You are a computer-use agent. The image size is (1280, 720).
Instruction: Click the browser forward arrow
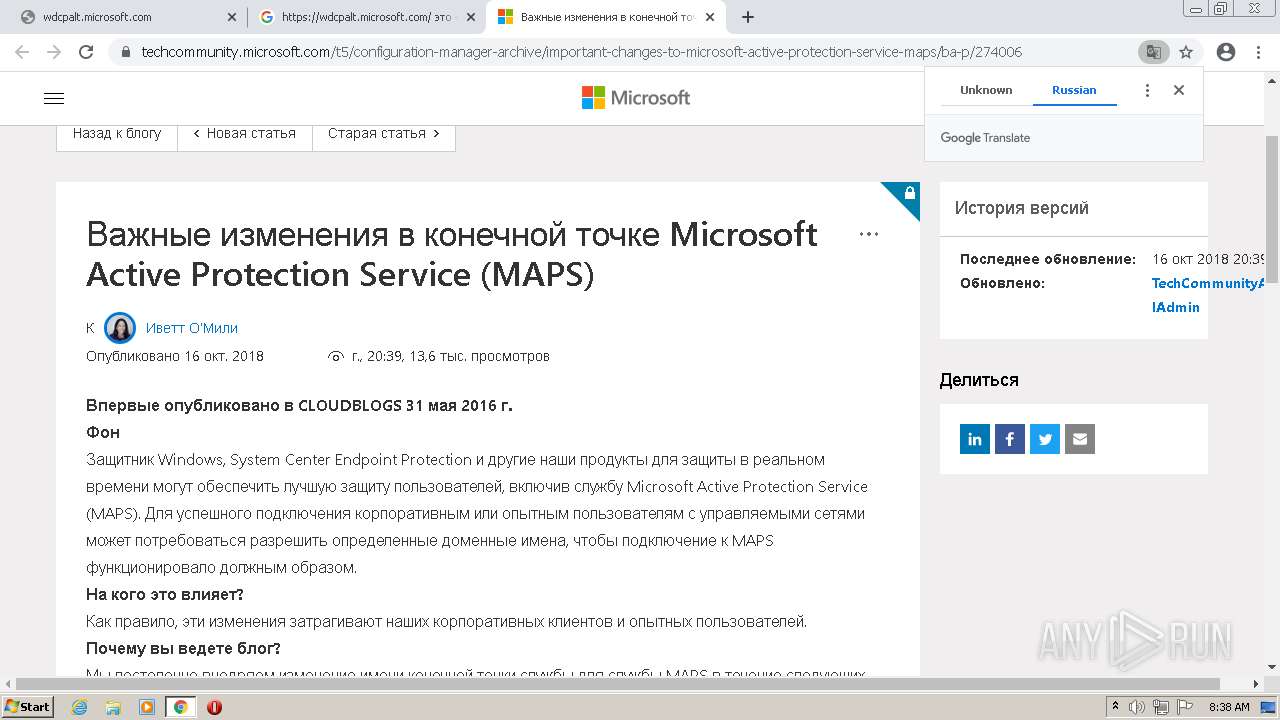pos(54,52)
